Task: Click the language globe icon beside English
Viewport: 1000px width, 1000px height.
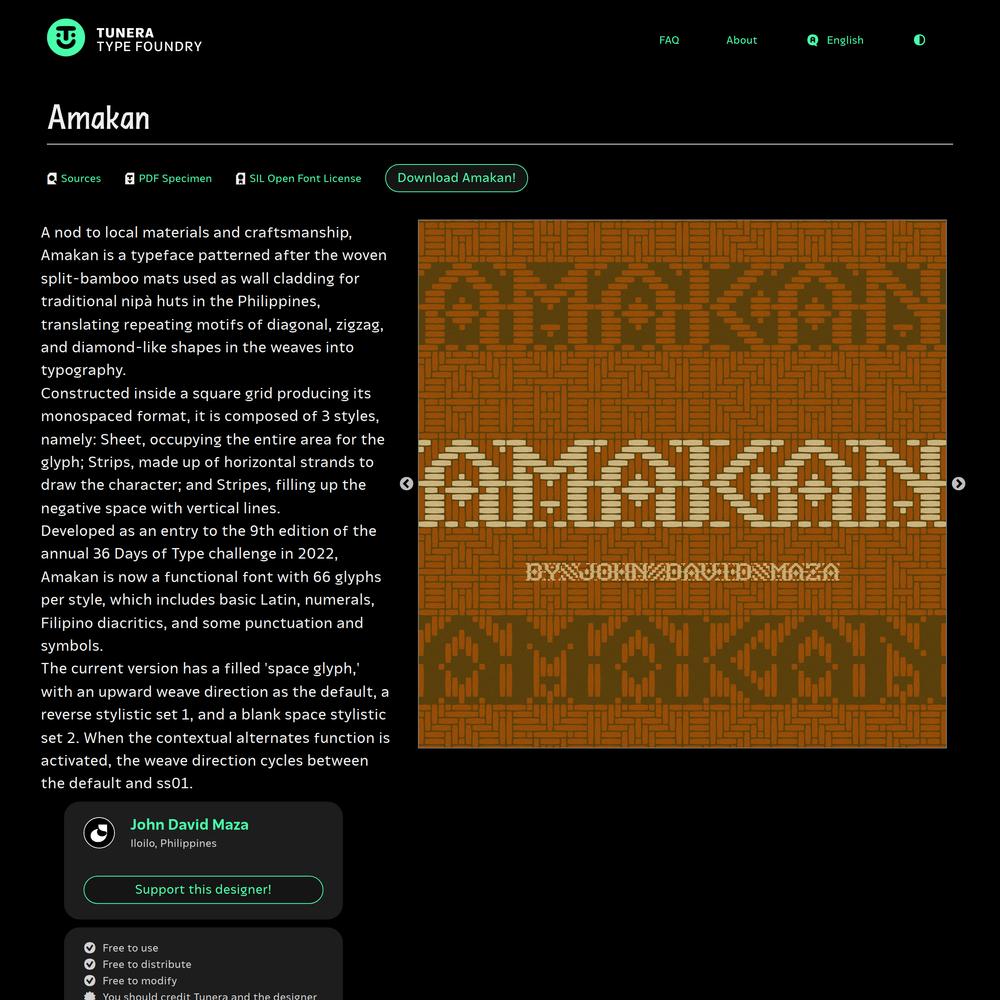Action: point(812,40)
